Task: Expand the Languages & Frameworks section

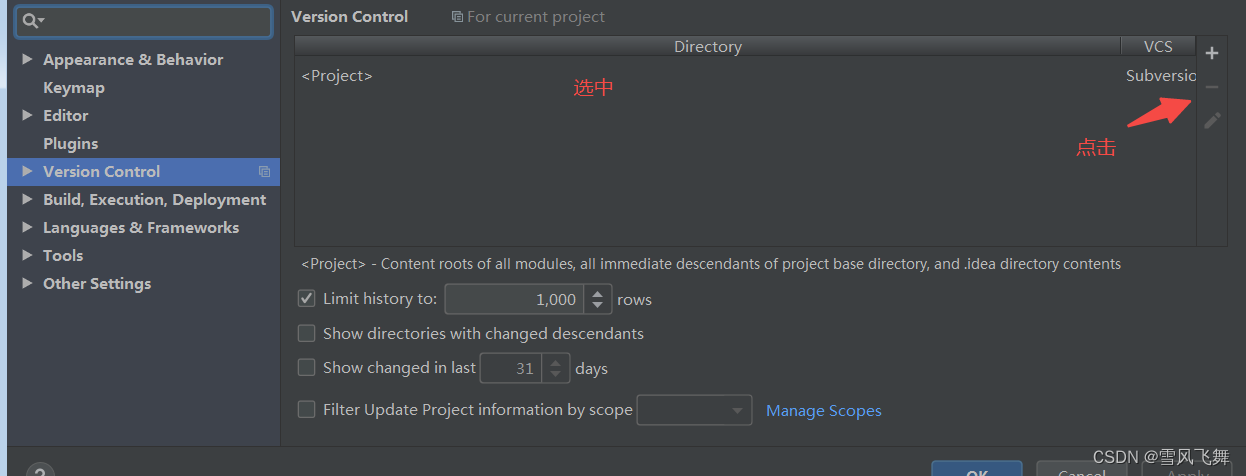Action: pyautogui.click(x=27, y=227)
